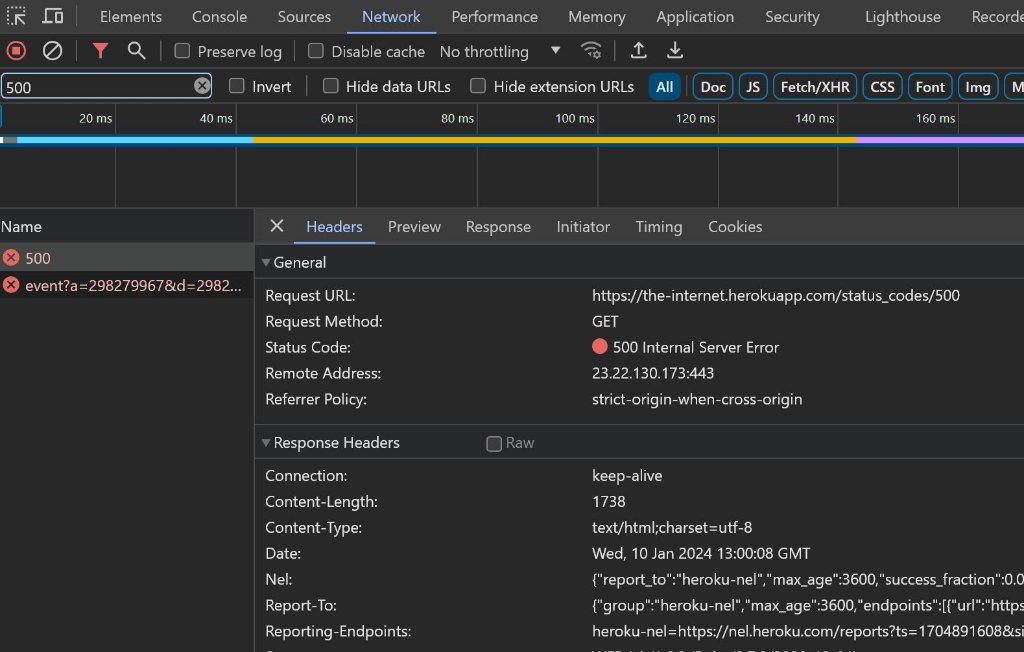Check Hide data URLs
This screenshot has width=1024, height=652.
coord(330,86)
